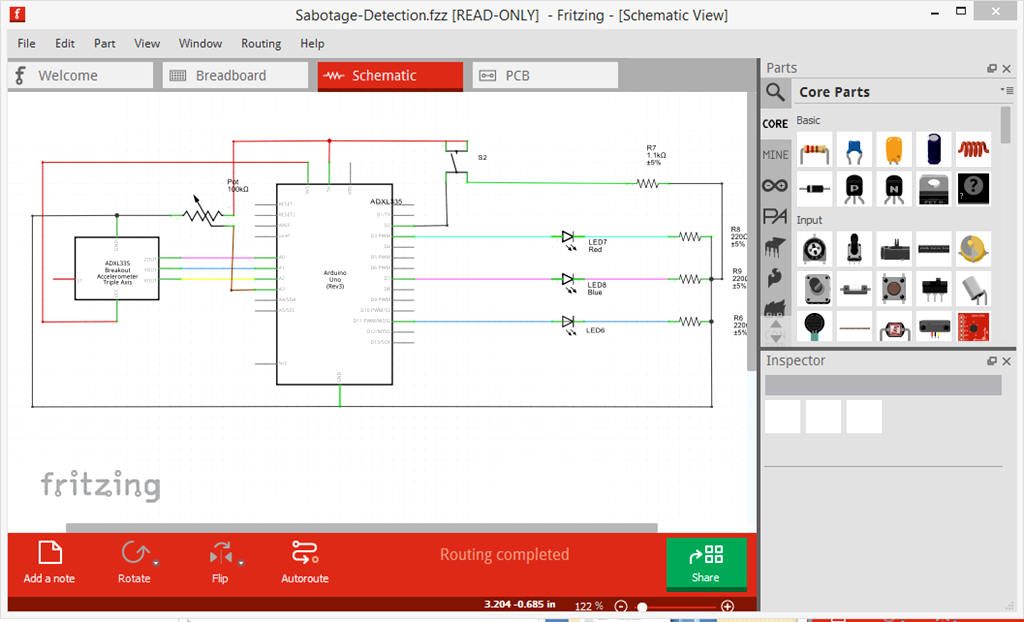Close the Parts panel
This screenshot has height=622, width=1024.
(x=1006, y=68)
